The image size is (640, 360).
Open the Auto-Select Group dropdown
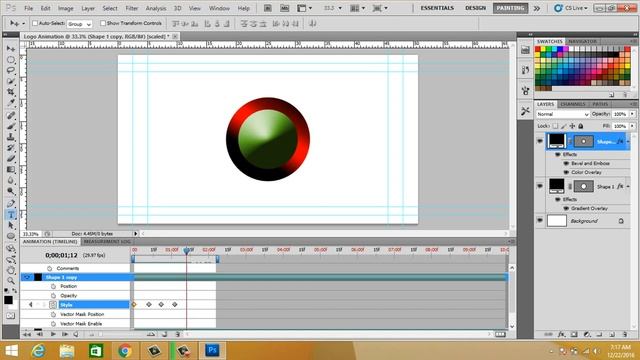tap(79, 24)
